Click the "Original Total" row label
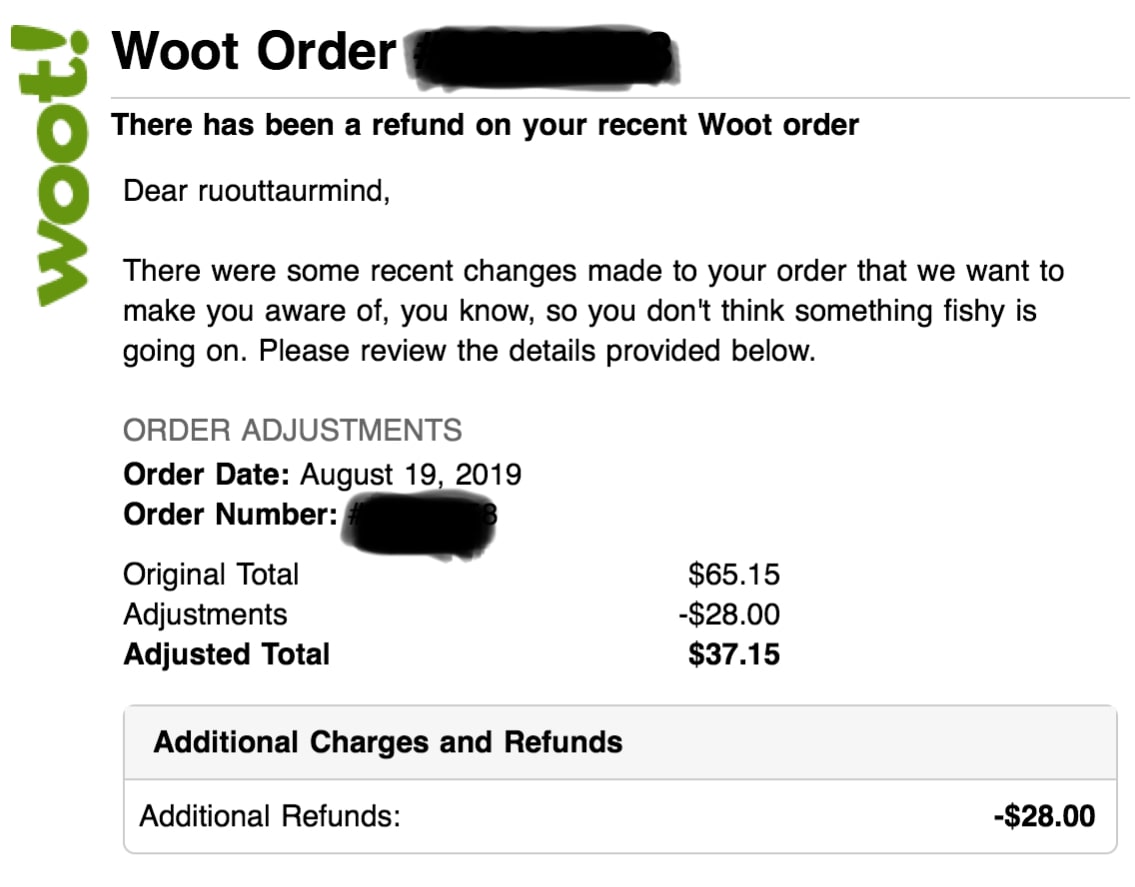This screenshot has width=1135, height=887. (x=211, y=575)
